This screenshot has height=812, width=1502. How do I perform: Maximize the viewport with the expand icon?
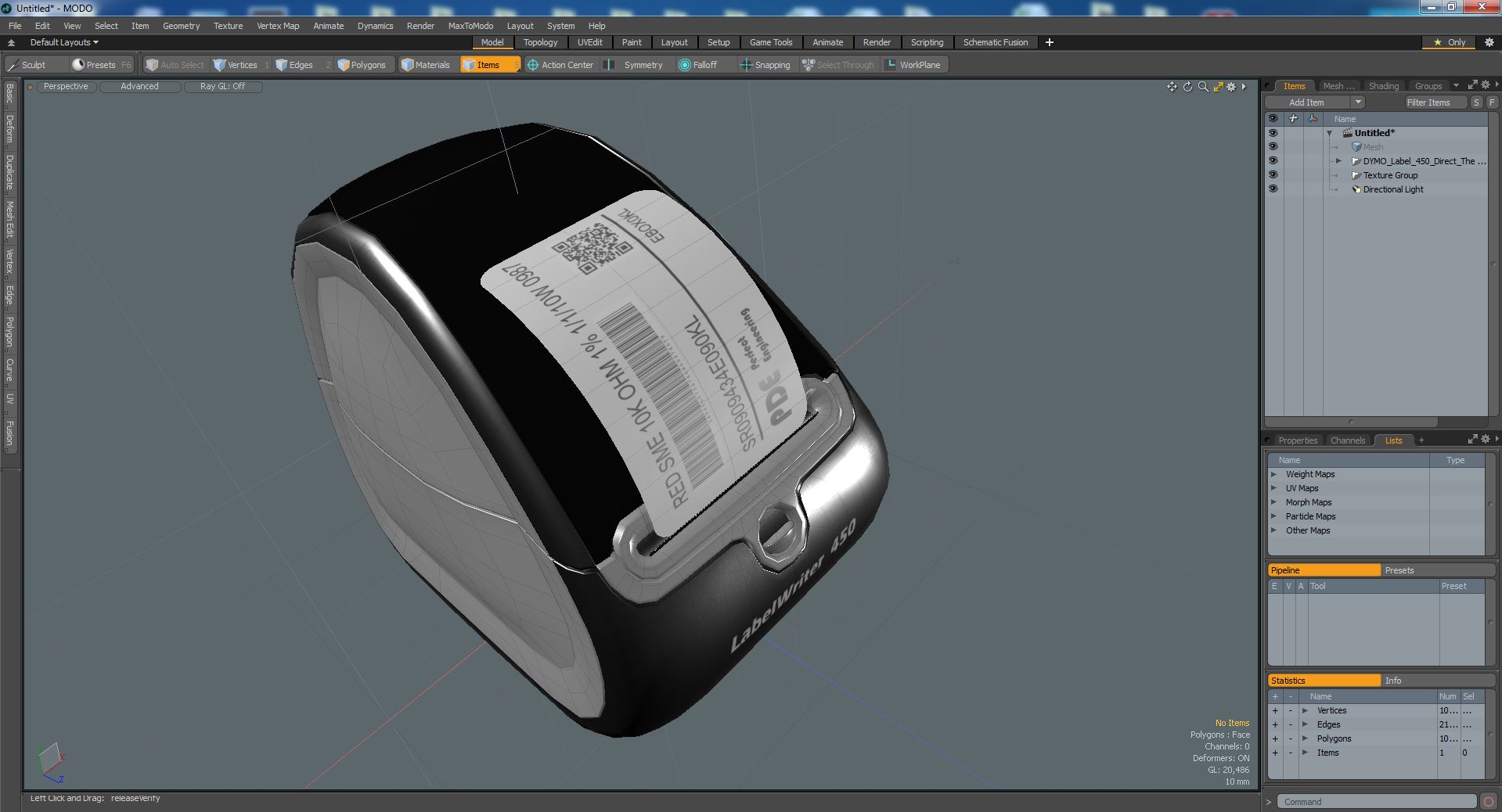[x=1218, y=87]
